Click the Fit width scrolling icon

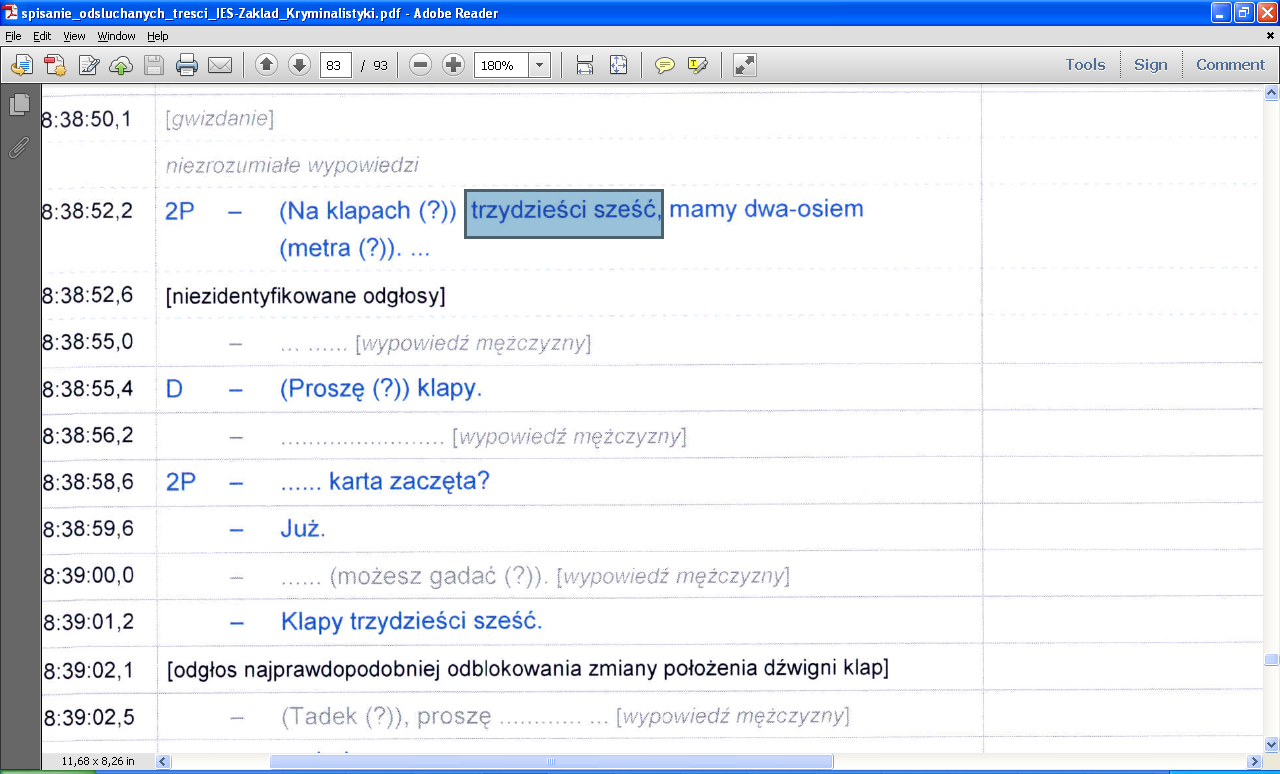[x=585, y=65]
